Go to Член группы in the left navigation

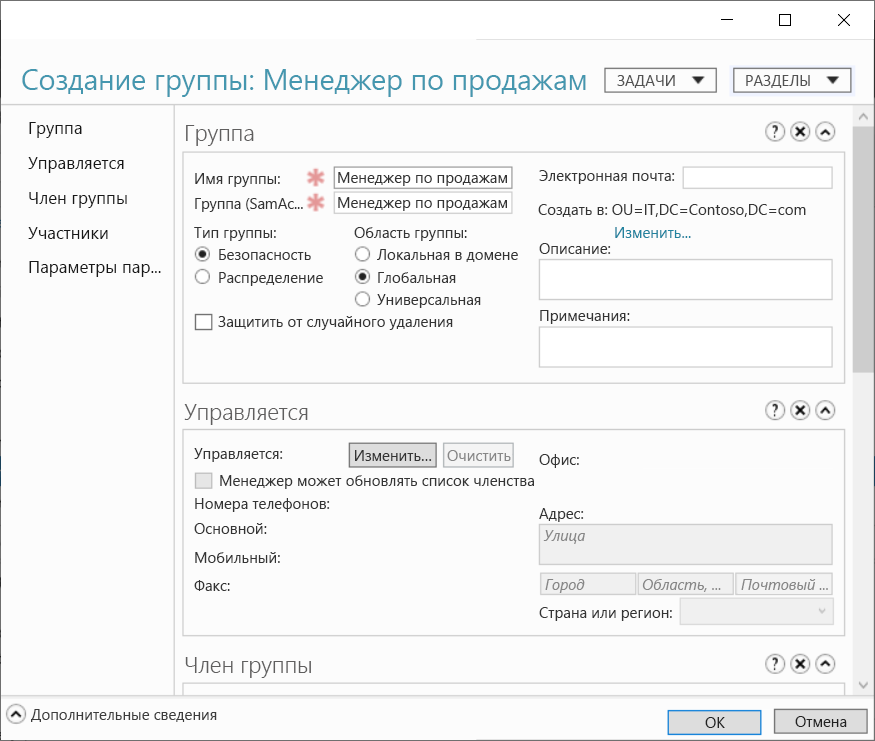[78, 199]
